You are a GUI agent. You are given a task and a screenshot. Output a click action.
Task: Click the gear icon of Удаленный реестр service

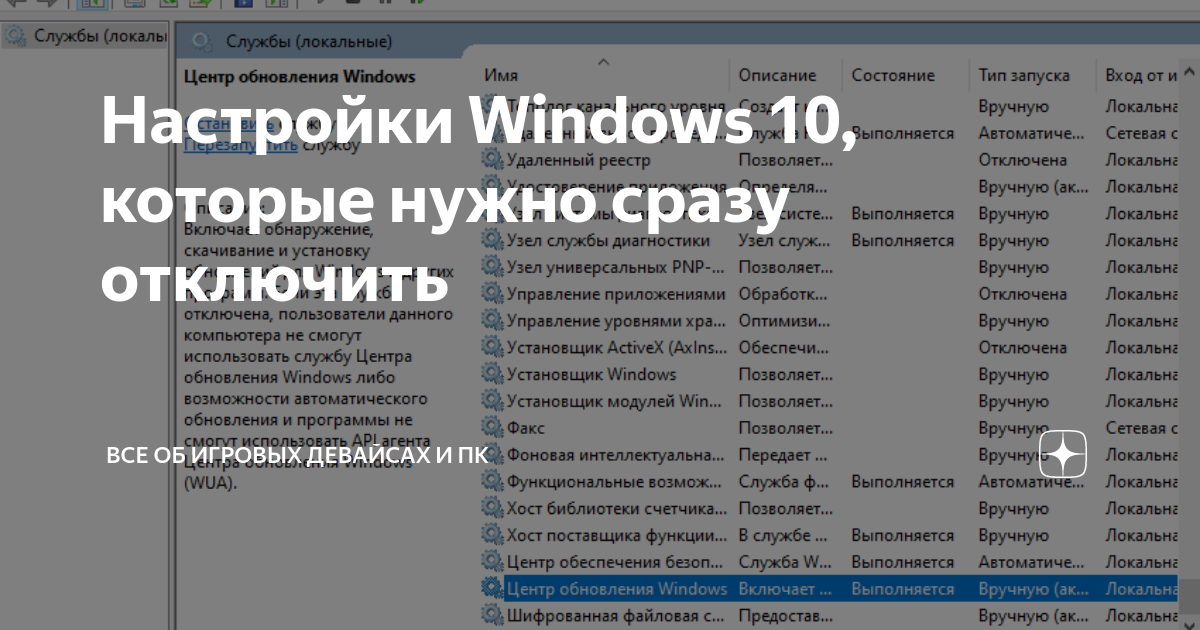[x=492, y=160]
